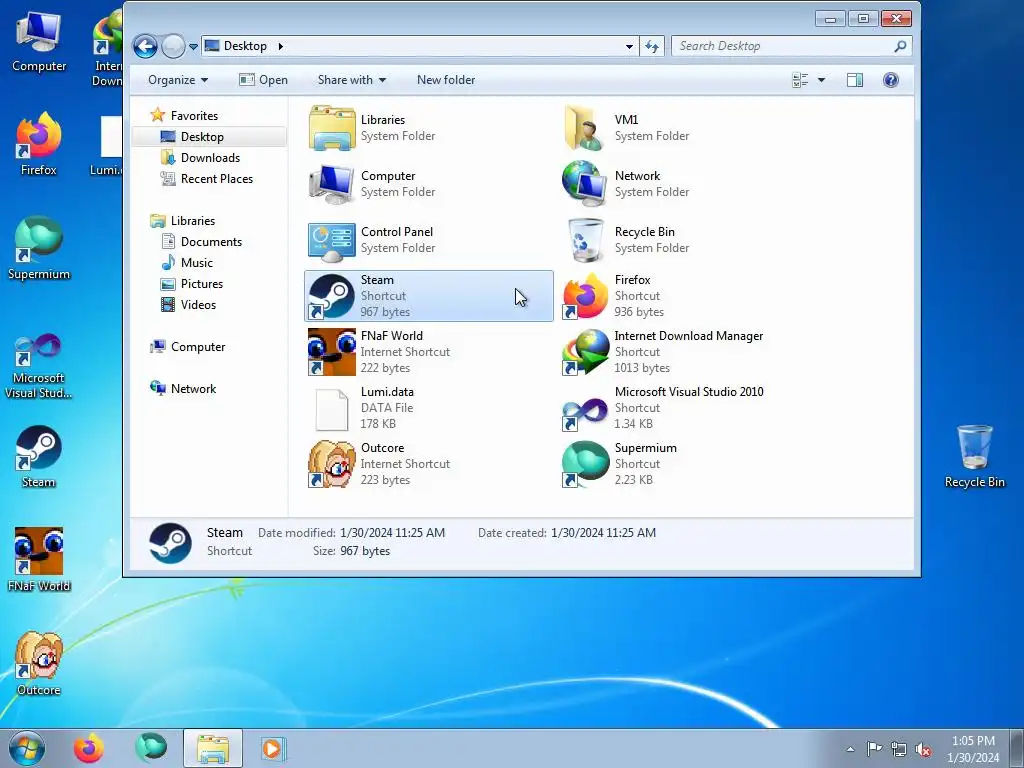Select Computer system folder in file list
Image resolution: width=1024 pixels, height=768 pixels.
point(428,184)
